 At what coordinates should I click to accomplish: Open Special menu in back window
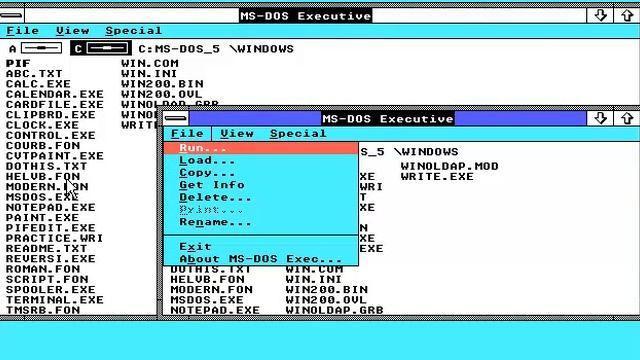133,31
